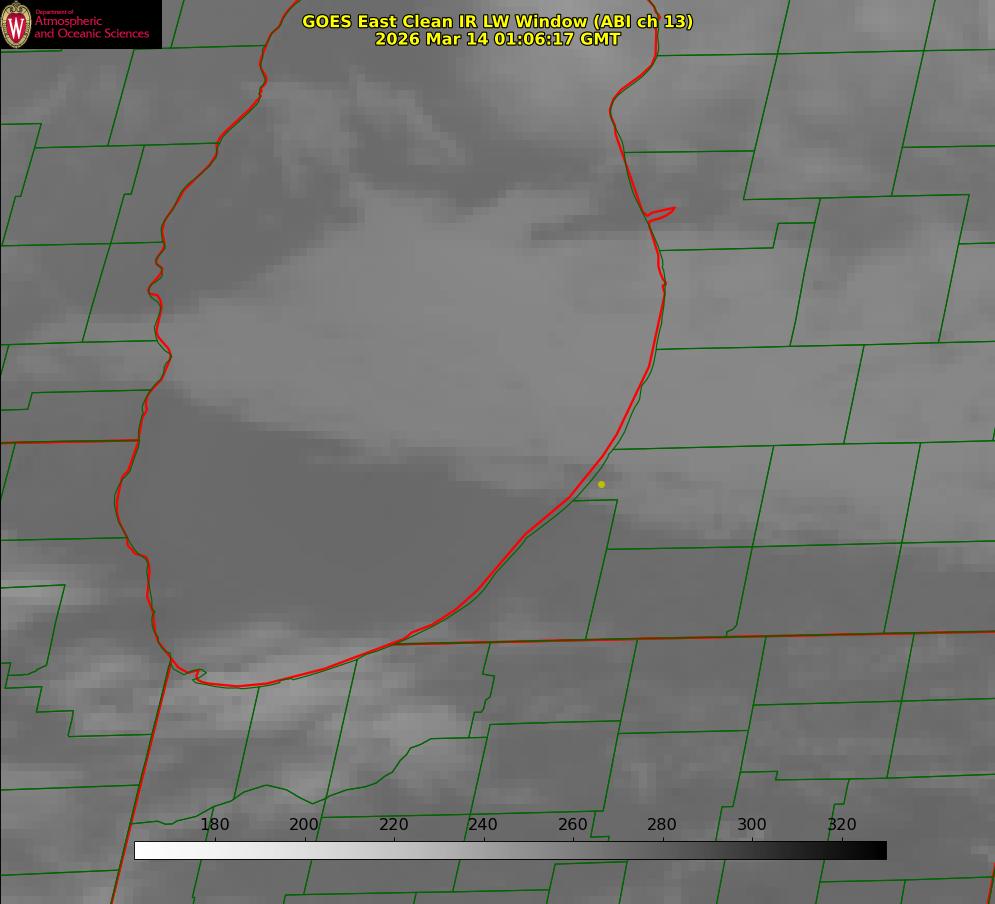Image resolution: width=995 pixels, height=904 pixels.
Task: Click the white end of the grayscale colorbar
Action: click(x=142, y=850)
